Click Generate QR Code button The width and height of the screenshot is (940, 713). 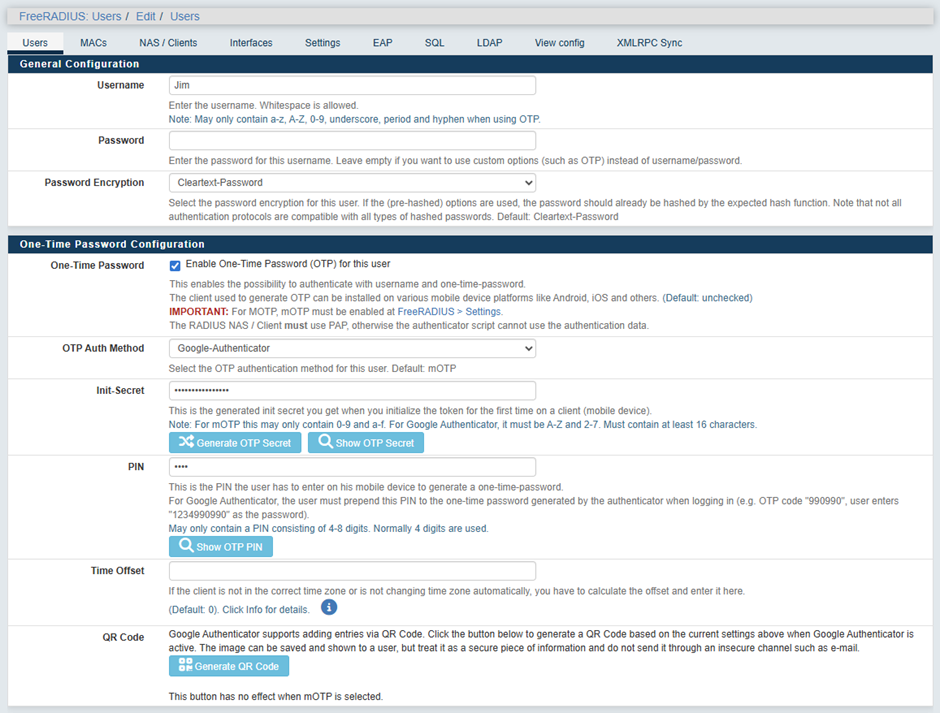point(229,666)
